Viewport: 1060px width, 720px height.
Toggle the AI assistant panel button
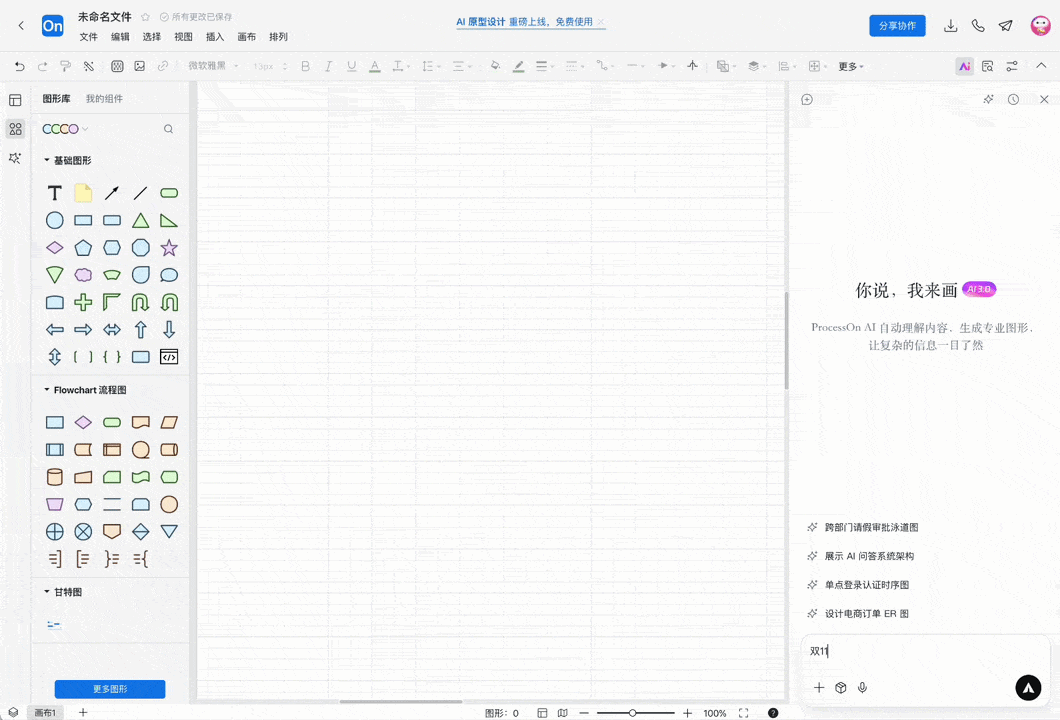pyautogui.click(x=965, y=66)
